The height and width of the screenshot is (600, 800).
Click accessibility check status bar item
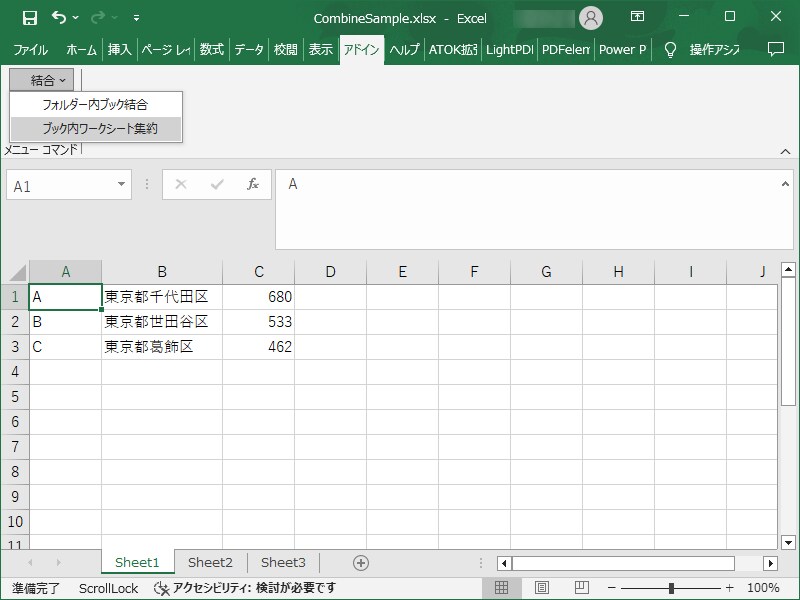245,588
